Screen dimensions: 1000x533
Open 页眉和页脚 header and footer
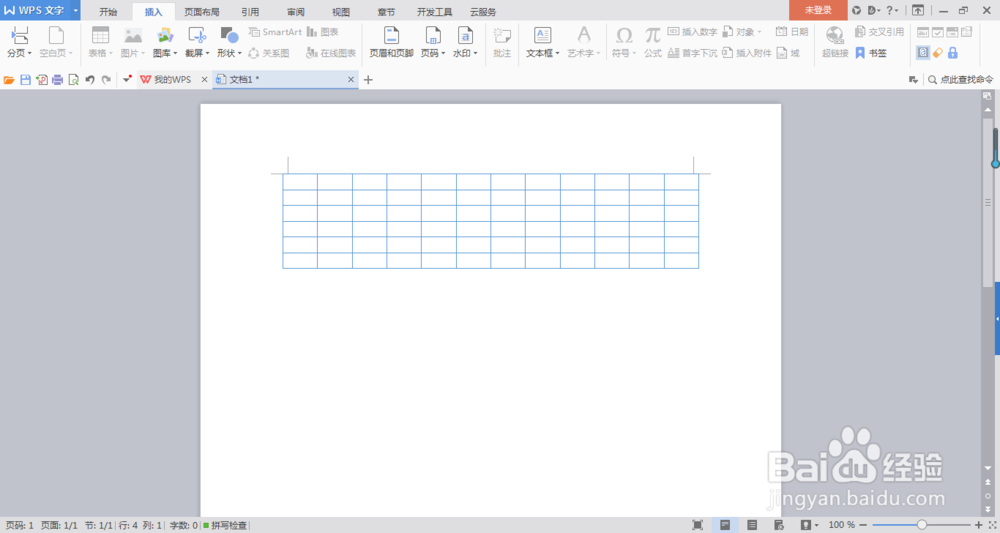(391, 43)
